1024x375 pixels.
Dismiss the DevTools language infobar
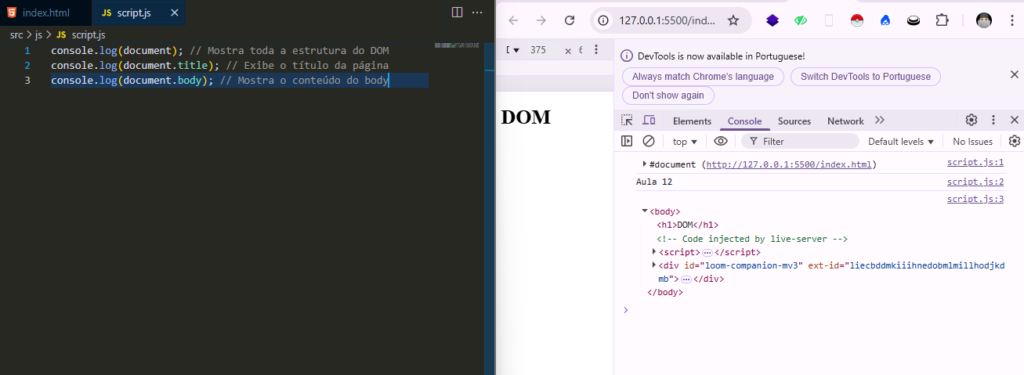pyautogui.click(x=1014, y=74)
